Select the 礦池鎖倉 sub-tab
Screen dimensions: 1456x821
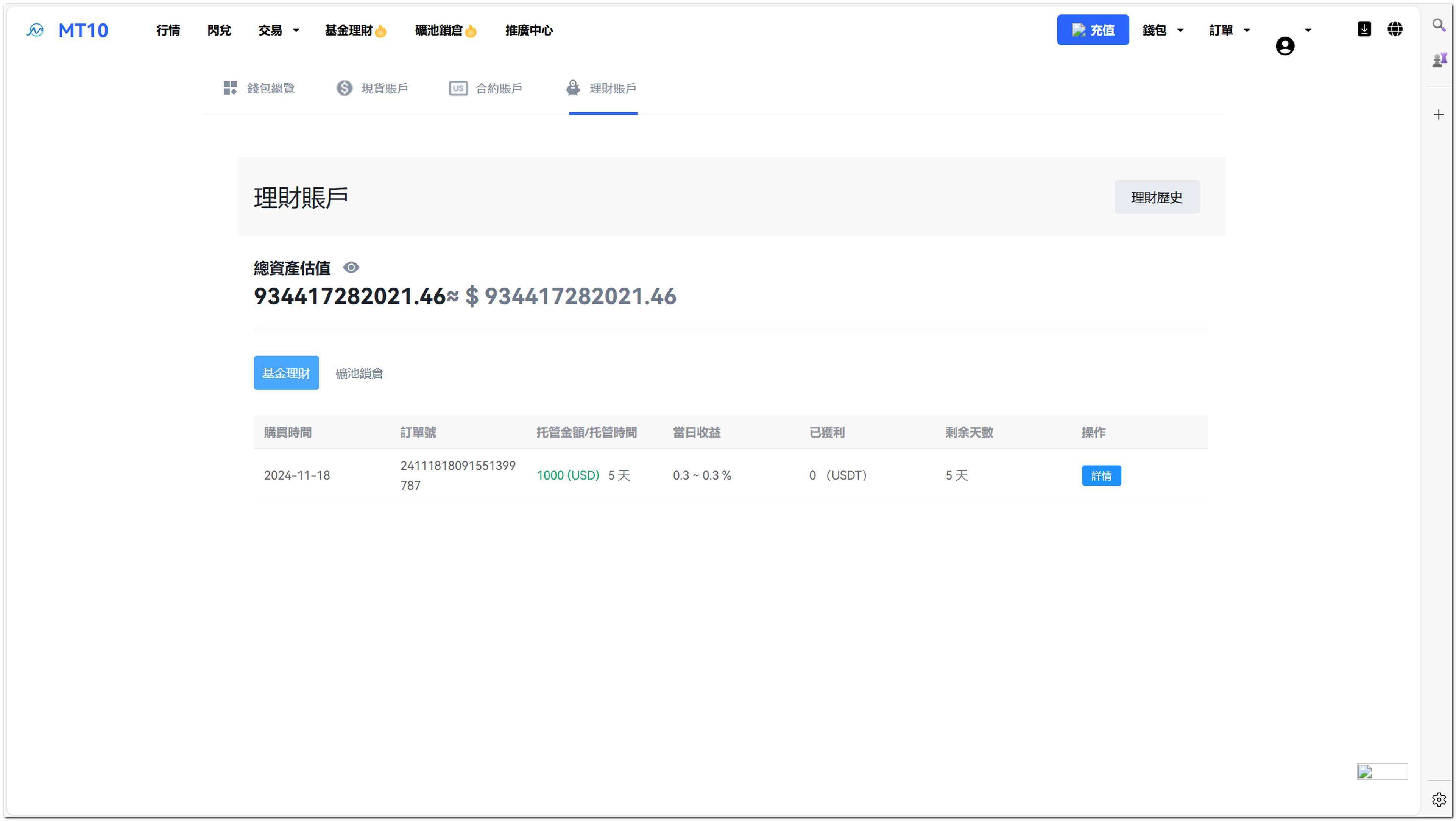359,373
